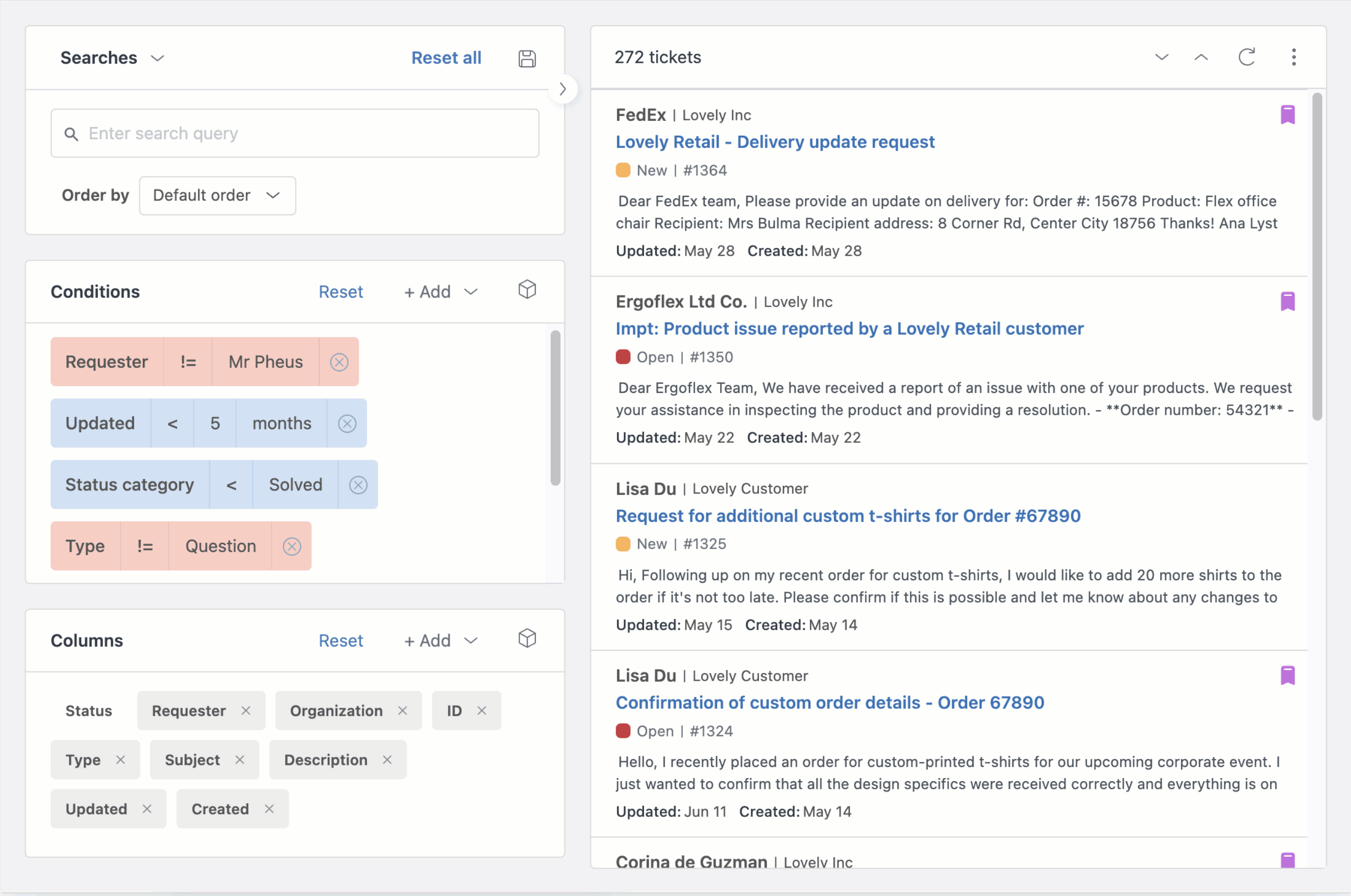1351x896 pixels.
Task: Click the 'FedEx' requester name
Action: 641,115
